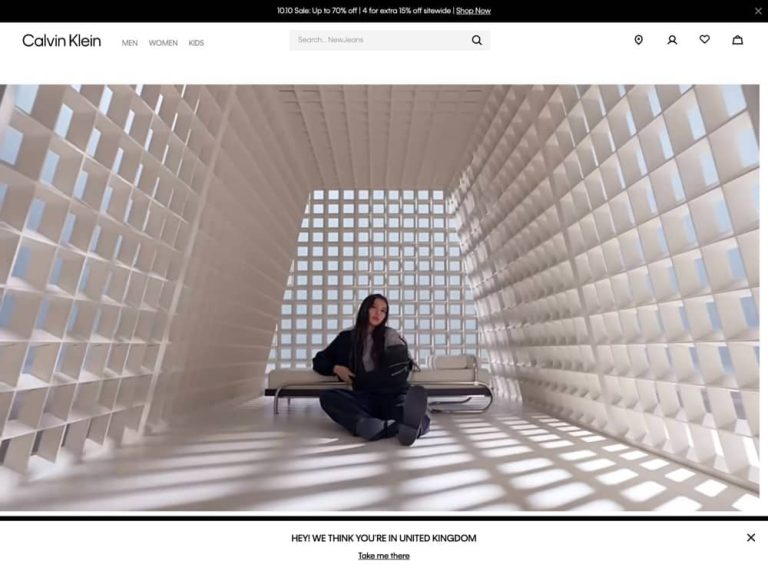Dismiss the top sale banner
Image resolution: width=768 pixels, height=574 pixels.
click(x=758, y=11)
